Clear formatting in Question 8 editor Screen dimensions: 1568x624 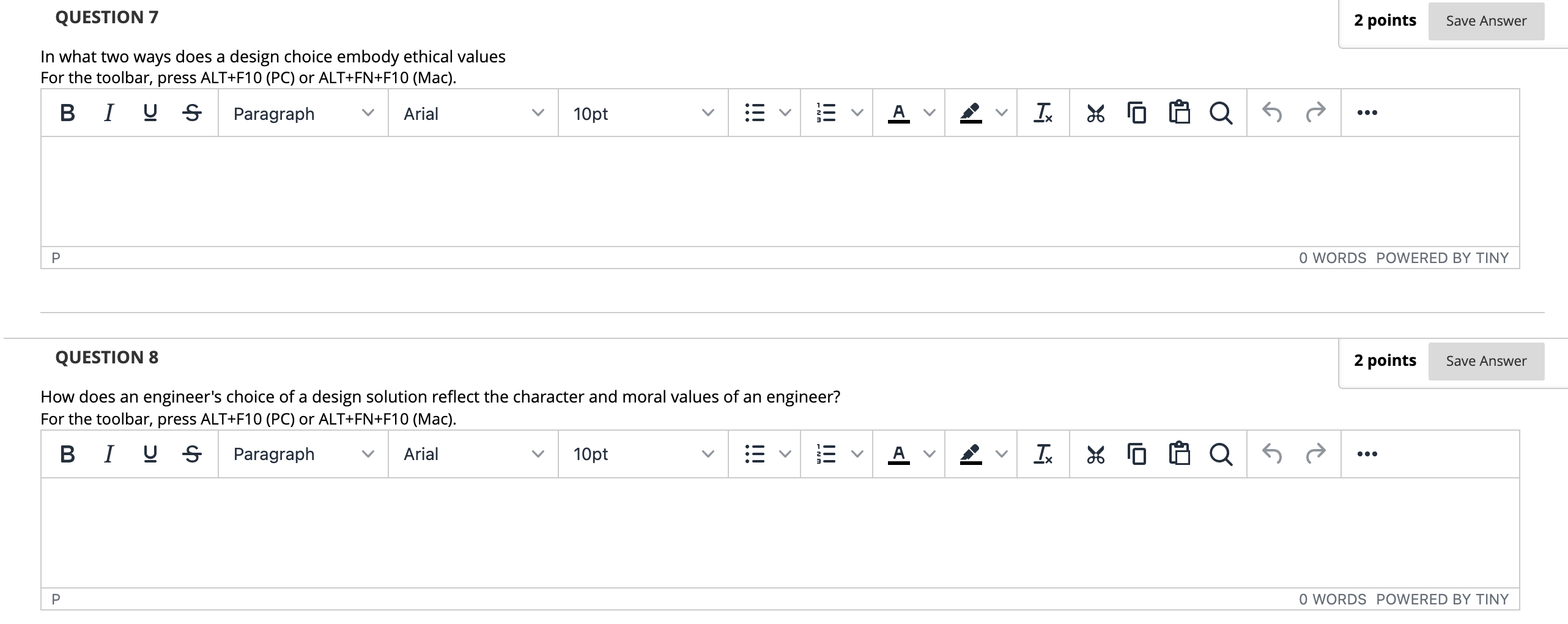(x=1043, y=454)
